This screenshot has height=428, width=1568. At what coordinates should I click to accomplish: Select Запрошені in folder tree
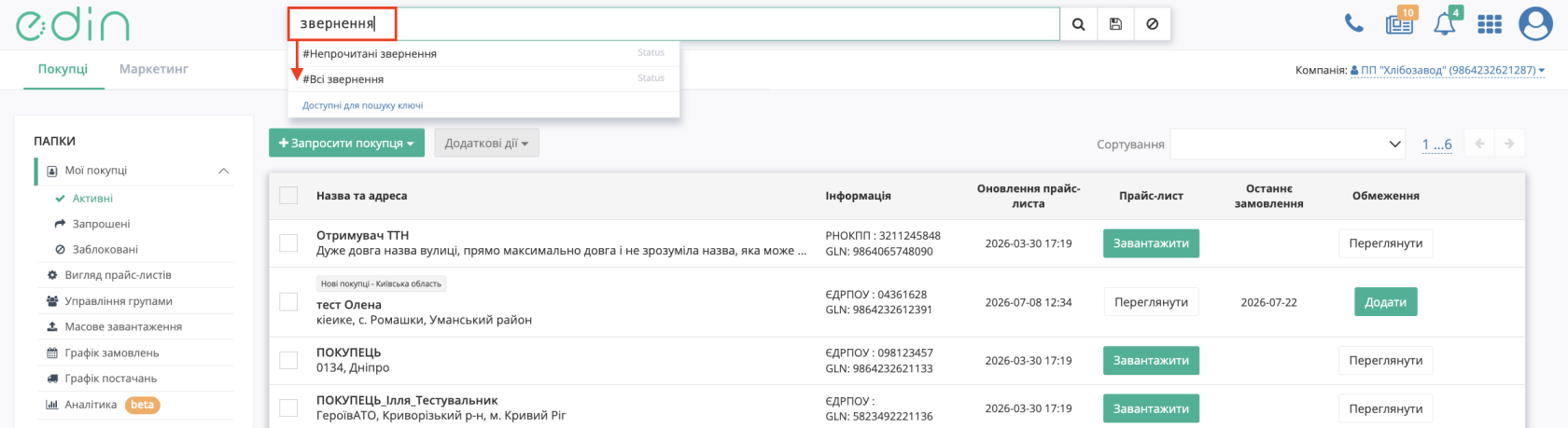[101, 224]
